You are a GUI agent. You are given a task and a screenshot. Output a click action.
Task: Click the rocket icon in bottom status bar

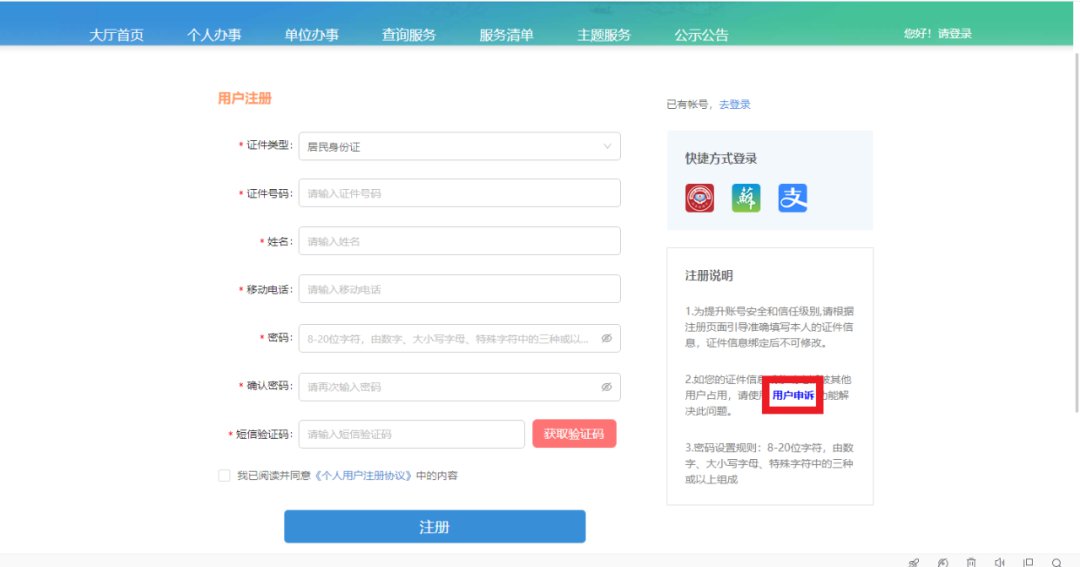[x=913, y=562]
